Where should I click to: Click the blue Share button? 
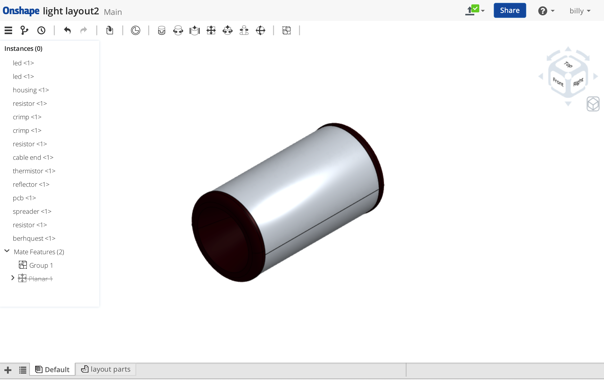510,10
